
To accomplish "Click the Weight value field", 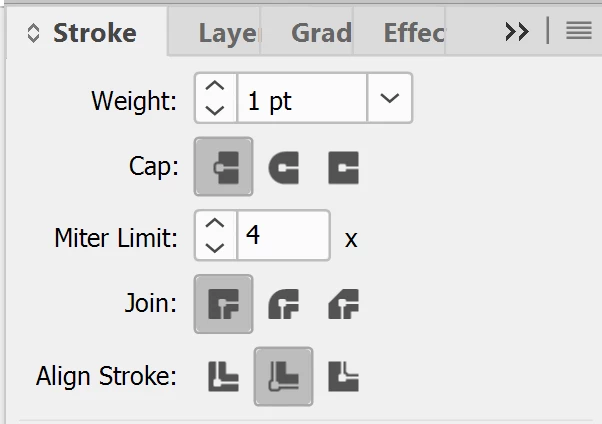I will pos(303,99).
